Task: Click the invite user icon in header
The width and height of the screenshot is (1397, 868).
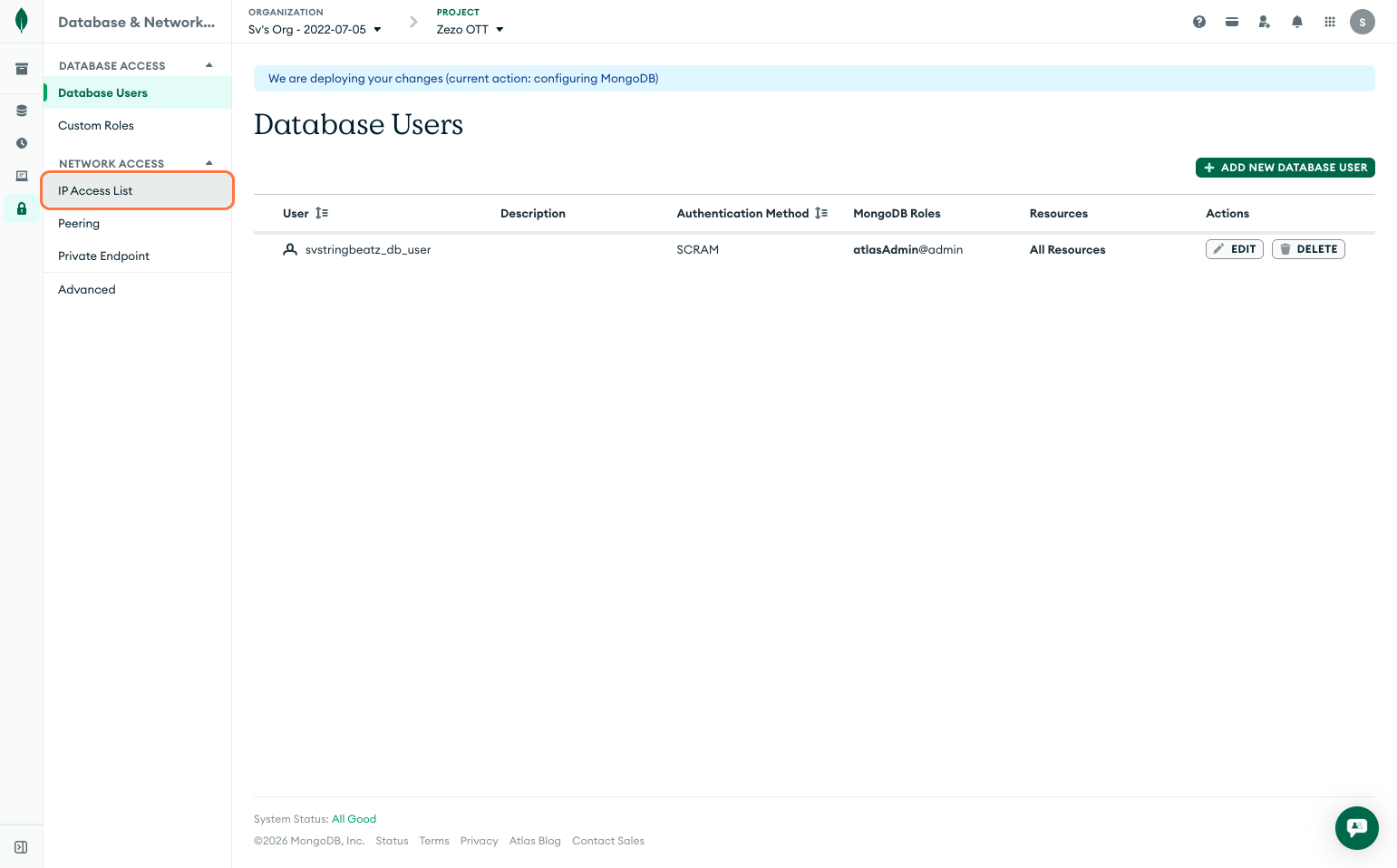Action: (1265, 22)
